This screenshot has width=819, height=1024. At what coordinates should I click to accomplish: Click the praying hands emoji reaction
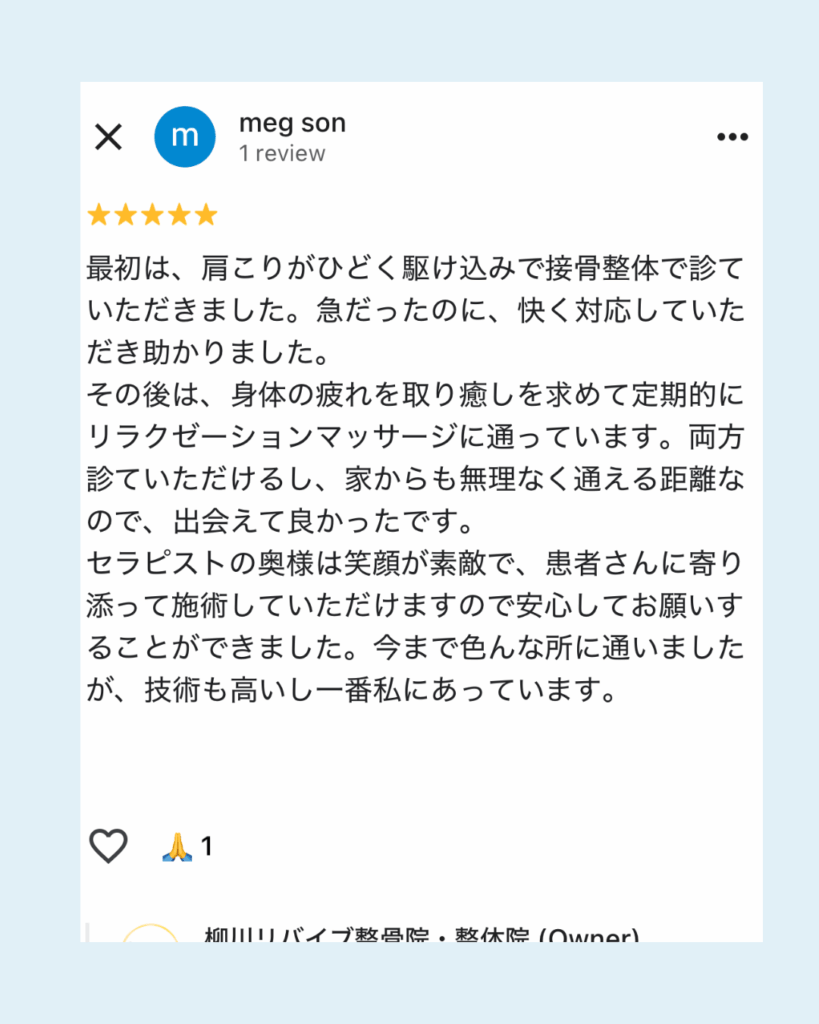pos(177,846)
